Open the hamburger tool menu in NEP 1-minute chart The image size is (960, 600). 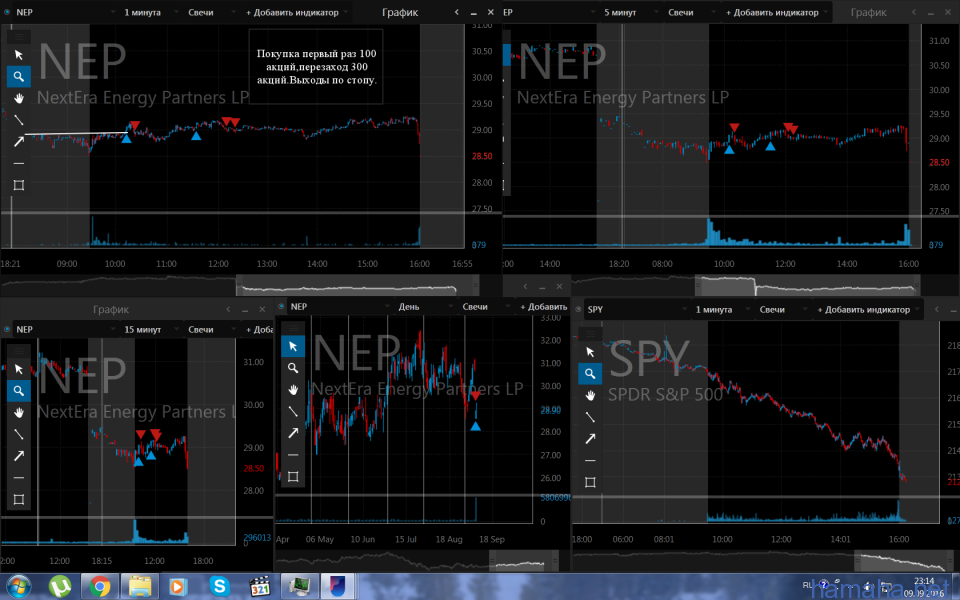19,37
